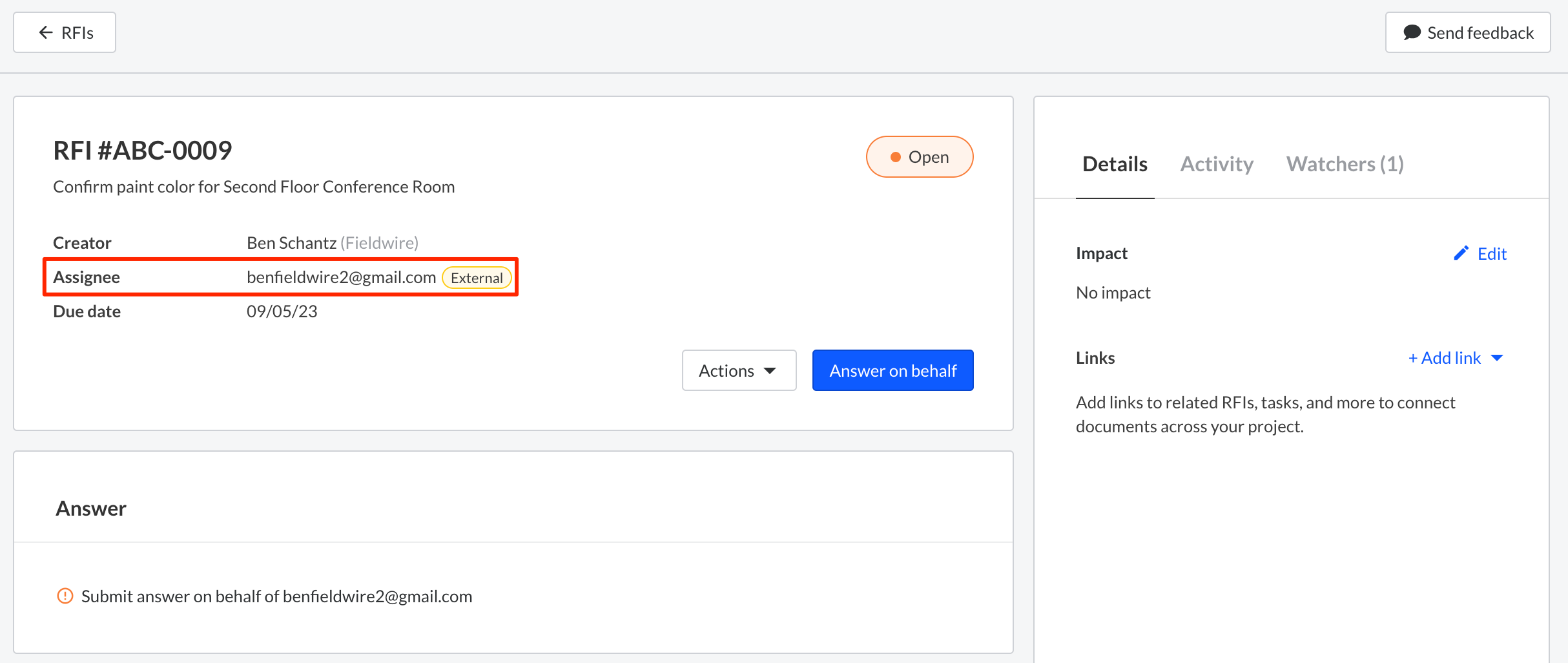Click the orange warning icon in Answer section
The image size is (1568, 663).
coord(65,596)
